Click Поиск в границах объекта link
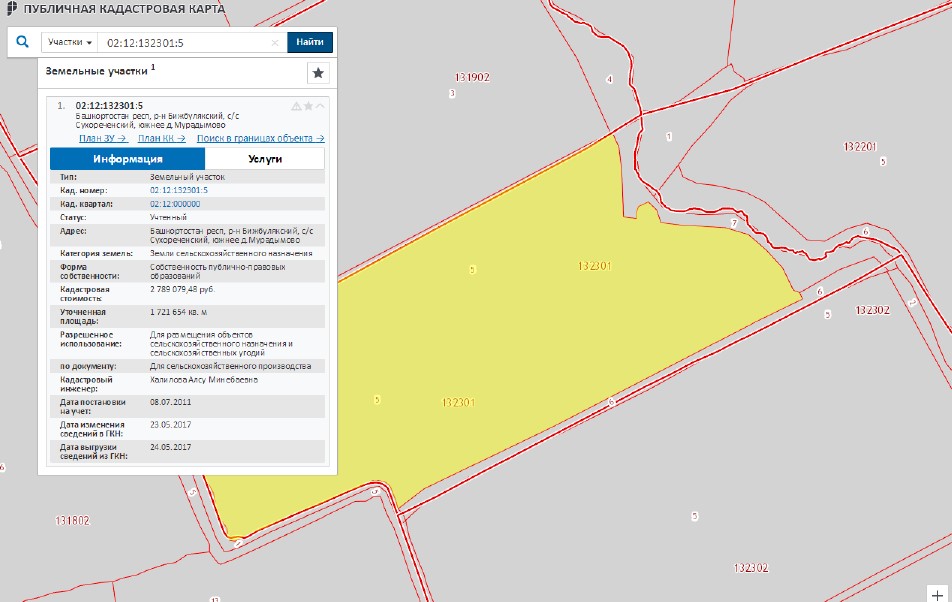 point(261,138)
